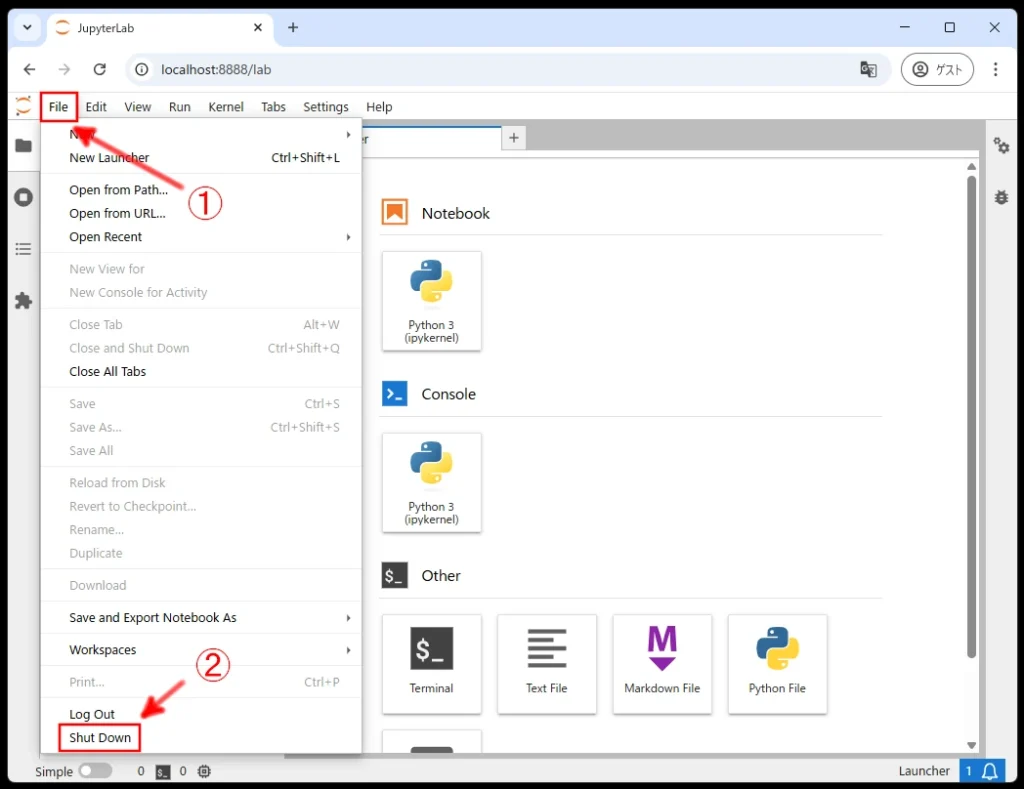Open the Kernel menu

point(226,107)
